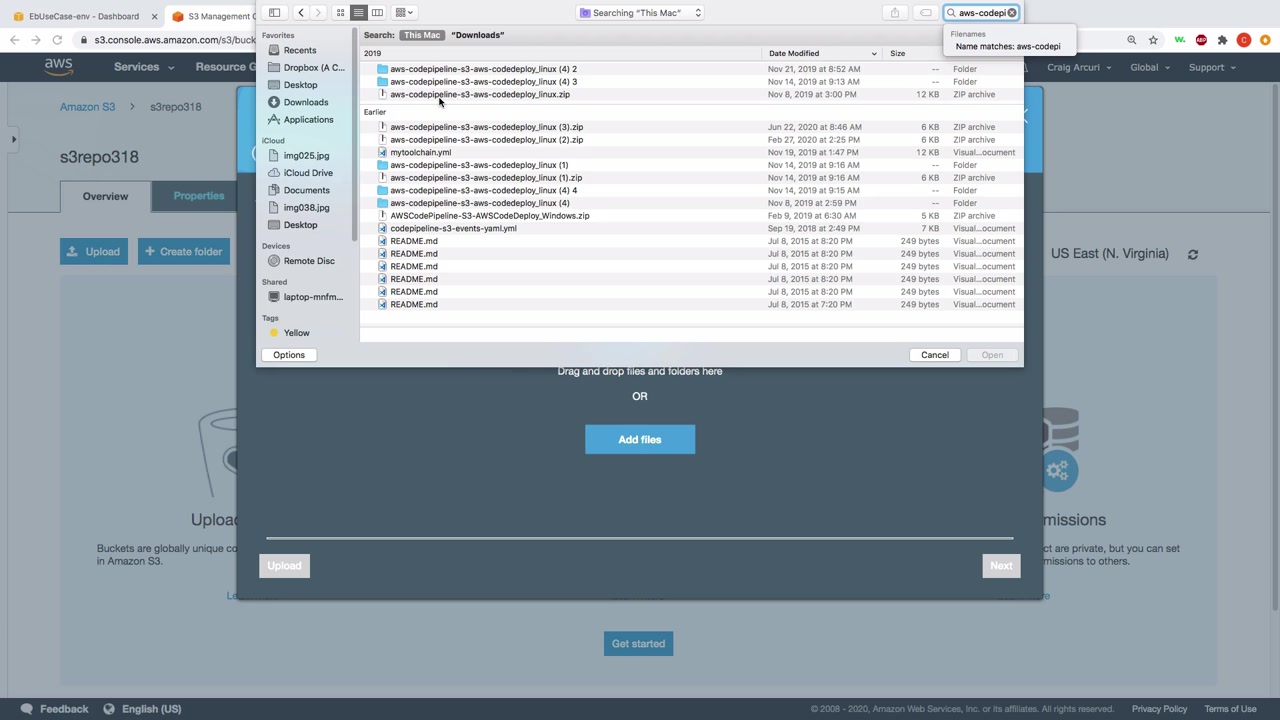Open the Global region menu

[1150, 67]
